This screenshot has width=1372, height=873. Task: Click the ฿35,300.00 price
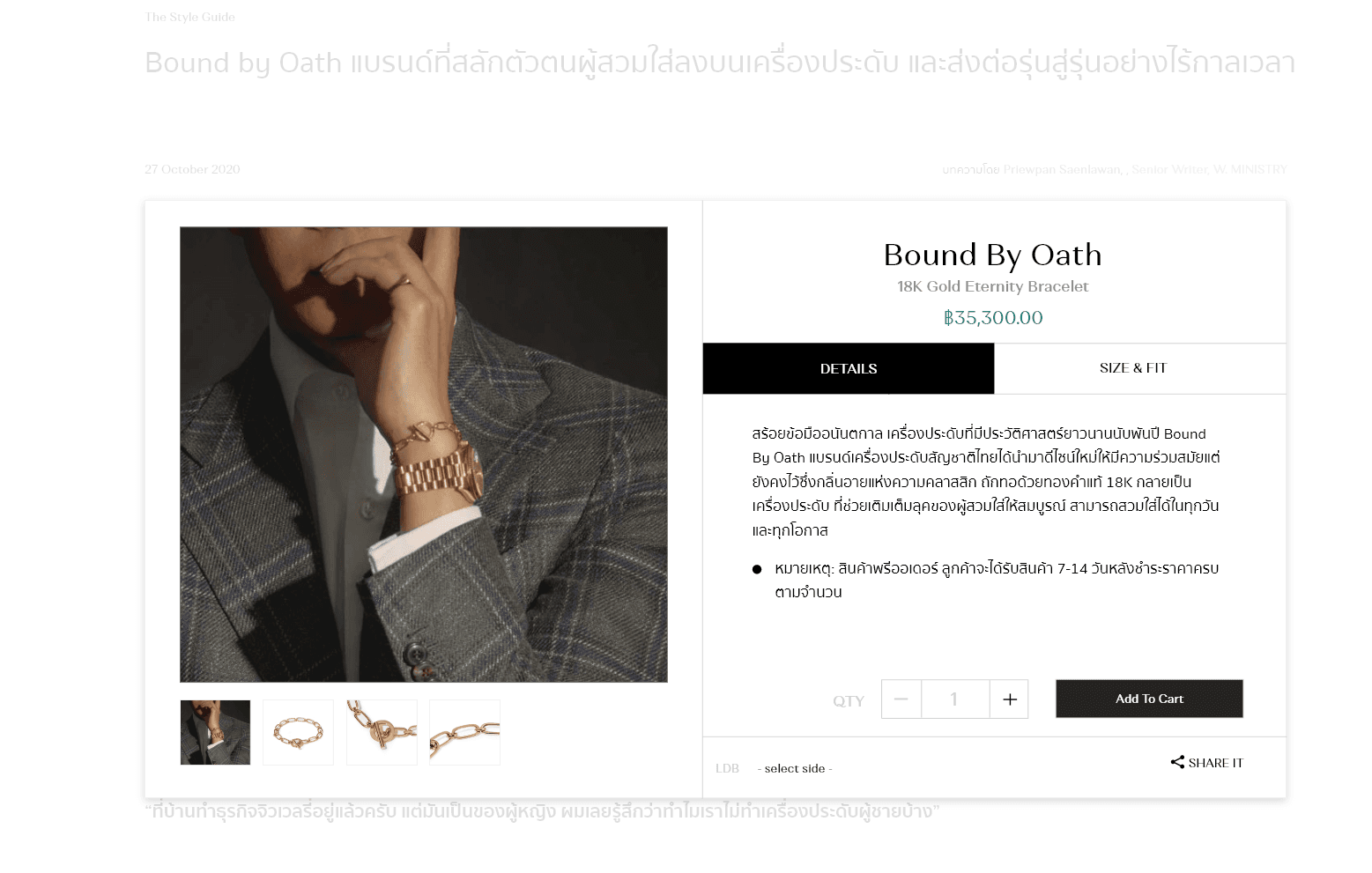993,318
